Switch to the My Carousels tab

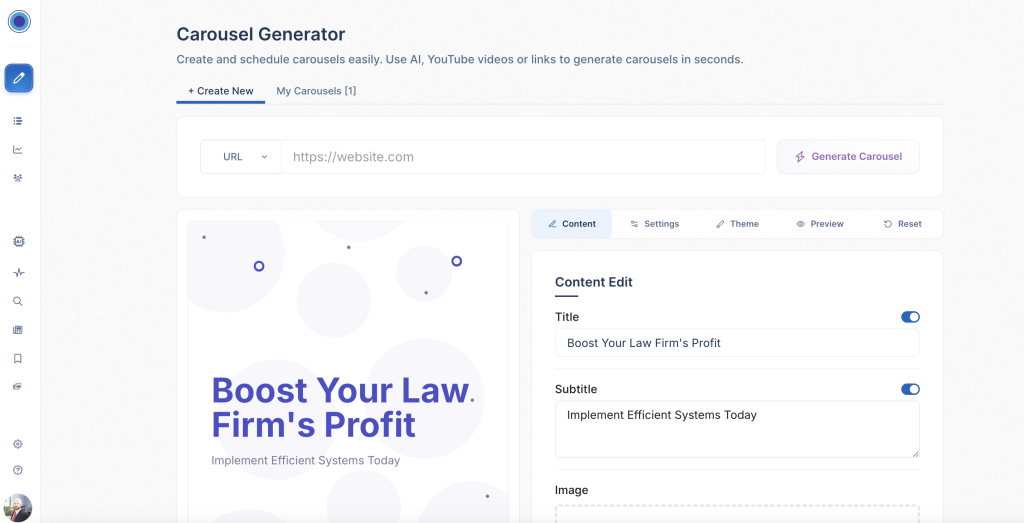[316, 91]
